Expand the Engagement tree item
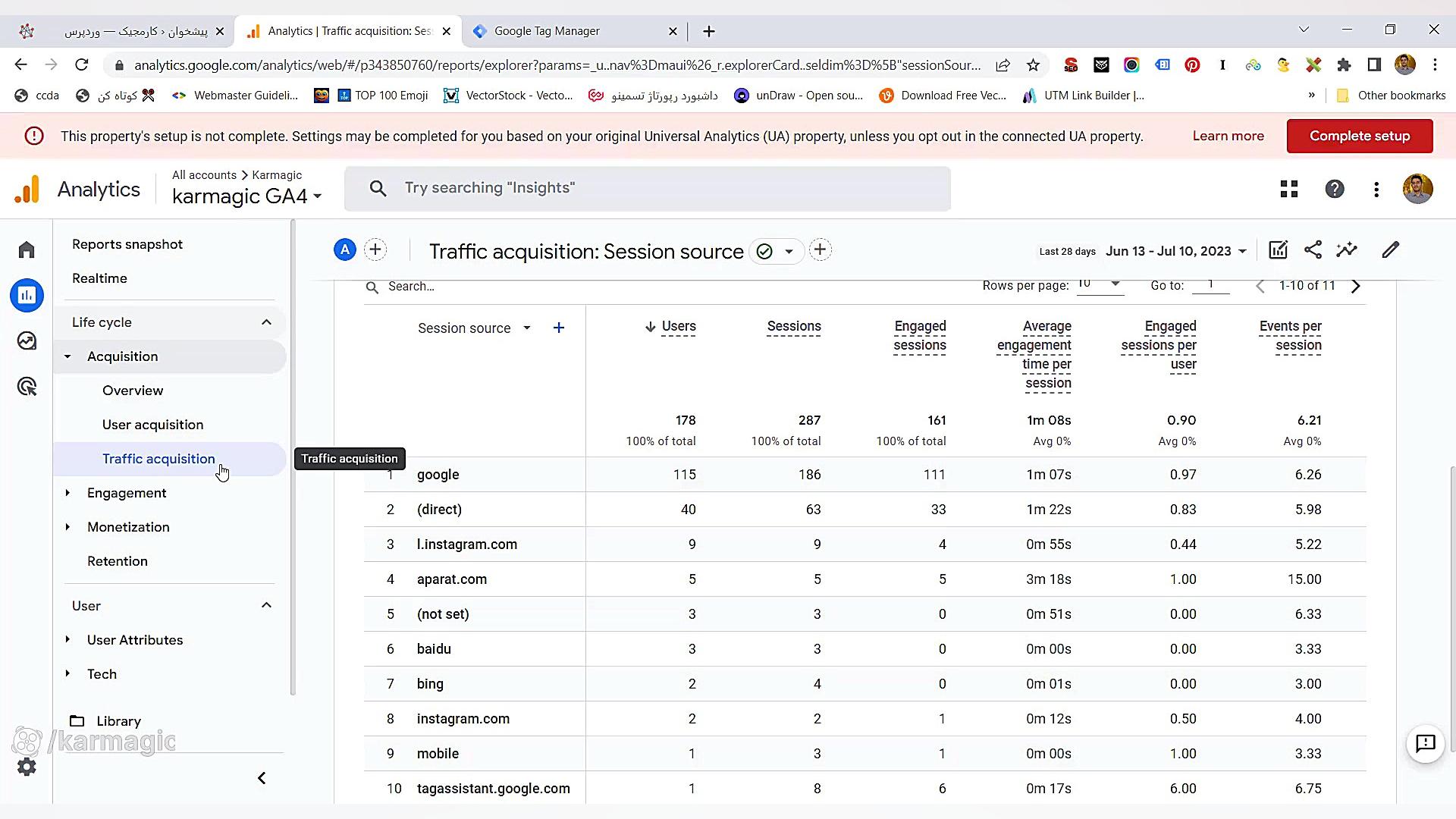This screenshot has height=819, width=1456. pos(67,493)
